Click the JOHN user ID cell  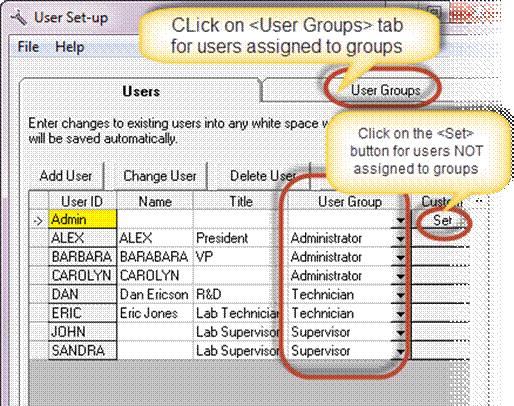click(x=83, y=332)
